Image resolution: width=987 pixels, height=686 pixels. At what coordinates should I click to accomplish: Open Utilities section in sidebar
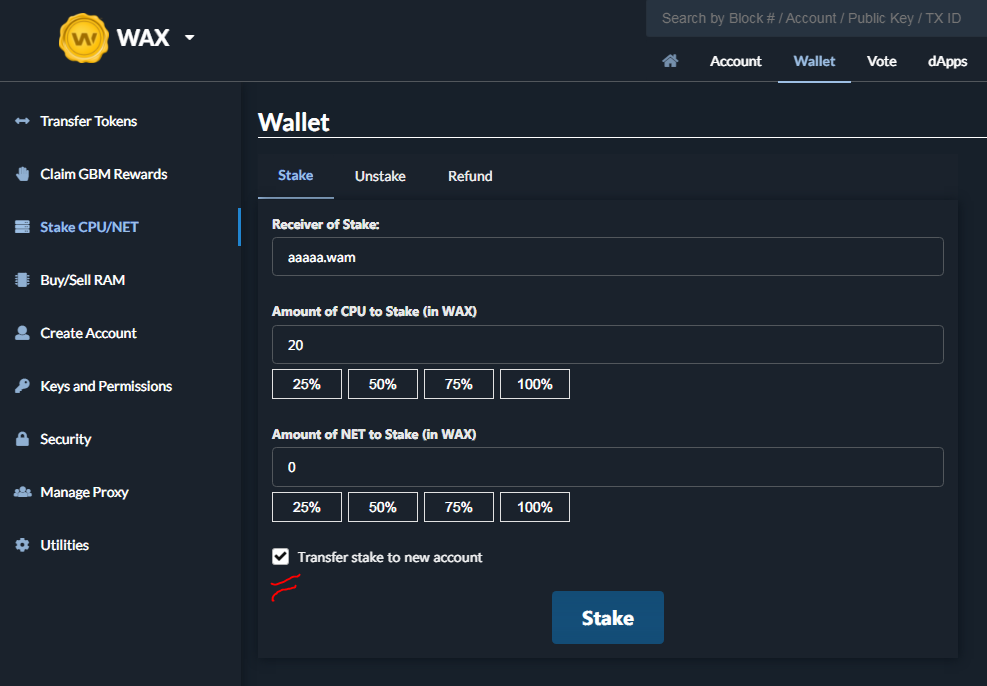point(65,545)
